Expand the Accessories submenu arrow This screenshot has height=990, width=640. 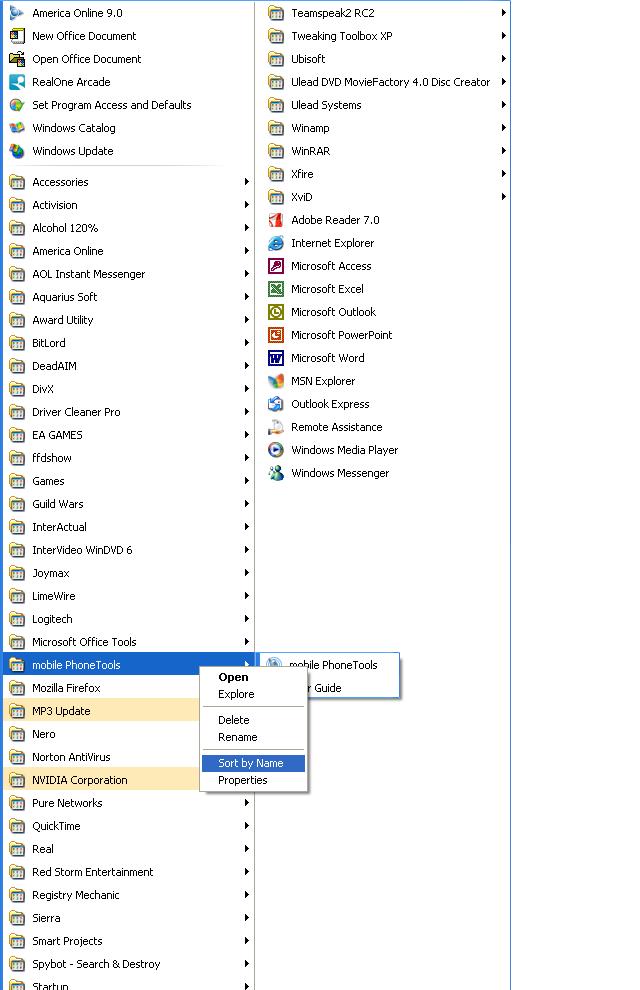coord(247,182)
